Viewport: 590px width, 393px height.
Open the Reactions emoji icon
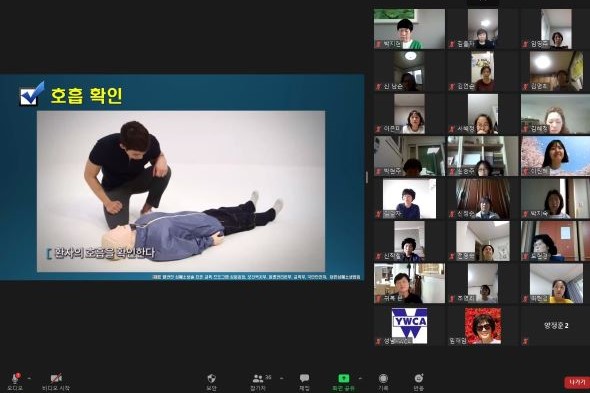[418, 378]
